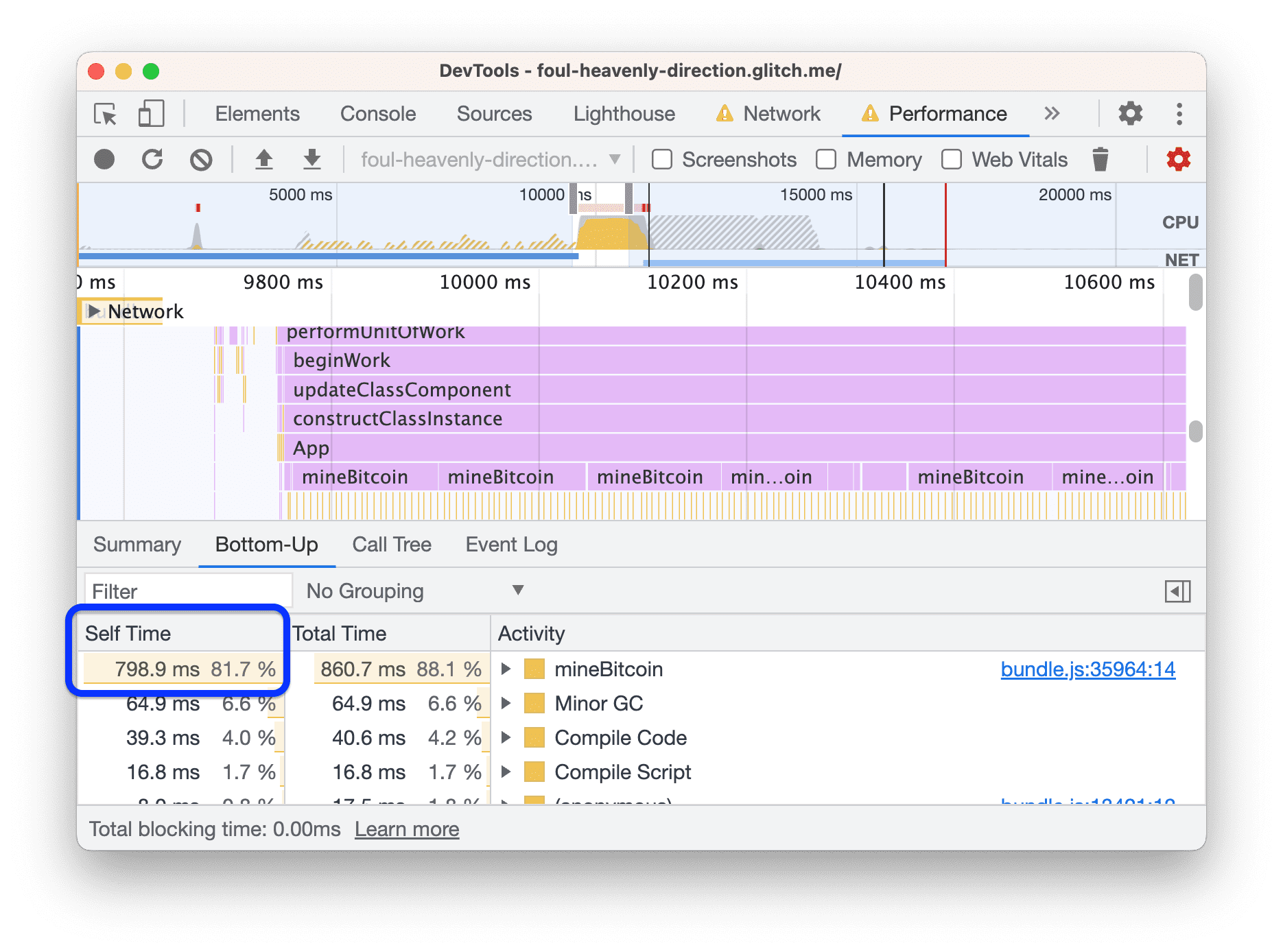Open DevTools settings gear icon

[1131, 114]
